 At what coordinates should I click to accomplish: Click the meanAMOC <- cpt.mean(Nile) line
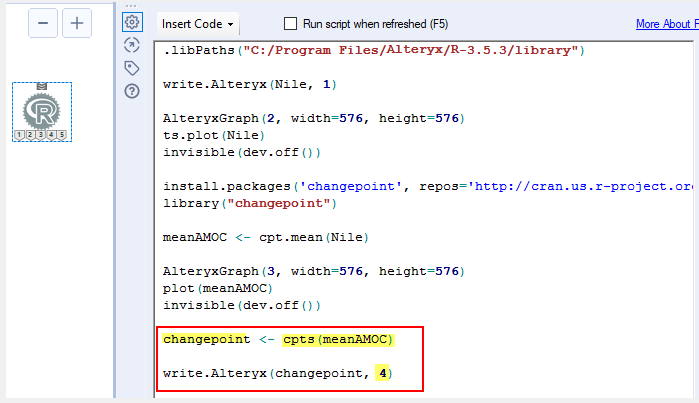(x=266, y=237)
